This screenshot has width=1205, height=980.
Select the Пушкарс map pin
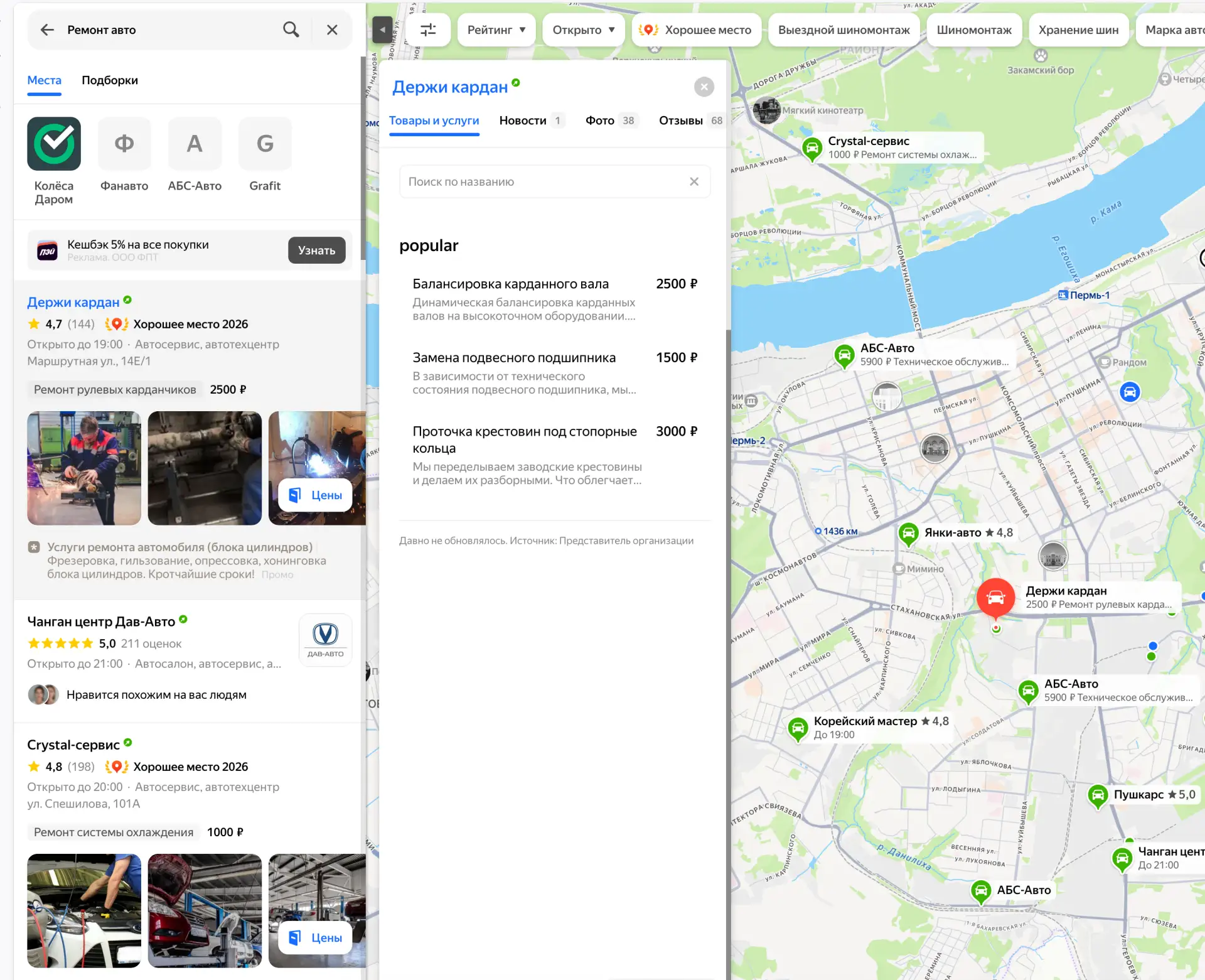pyautogui.click(x=1098, y=797)
